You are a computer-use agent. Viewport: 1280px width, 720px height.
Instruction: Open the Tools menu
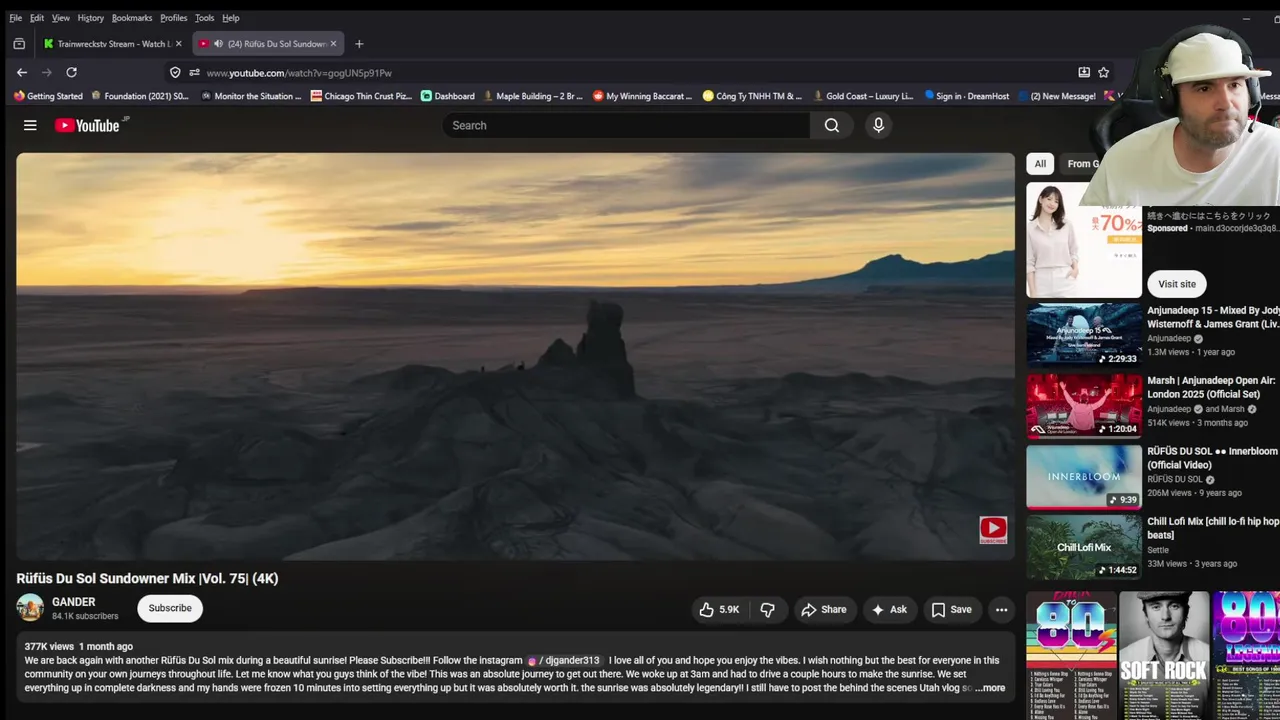[204, 18]
